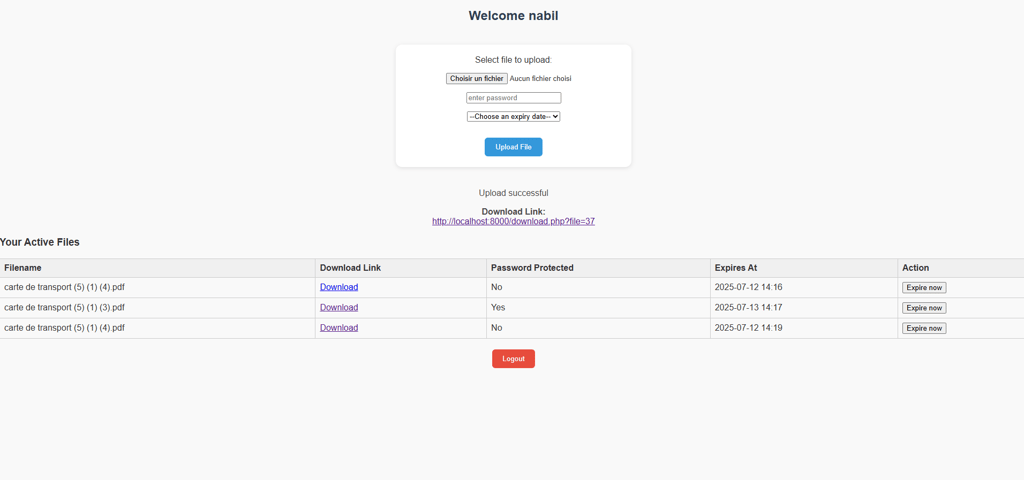This screenshot has height=480, width=1024.
Task: Select the Password Protected column header
Action: point(532,268)
